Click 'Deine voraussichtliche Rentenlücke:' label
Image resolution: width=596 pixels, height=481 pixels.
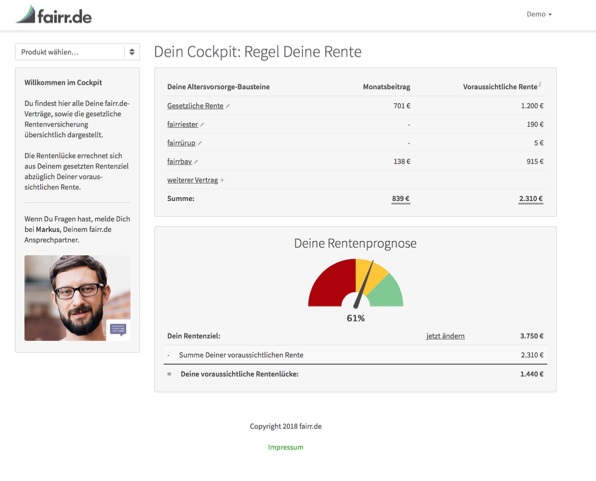[239, 374]
